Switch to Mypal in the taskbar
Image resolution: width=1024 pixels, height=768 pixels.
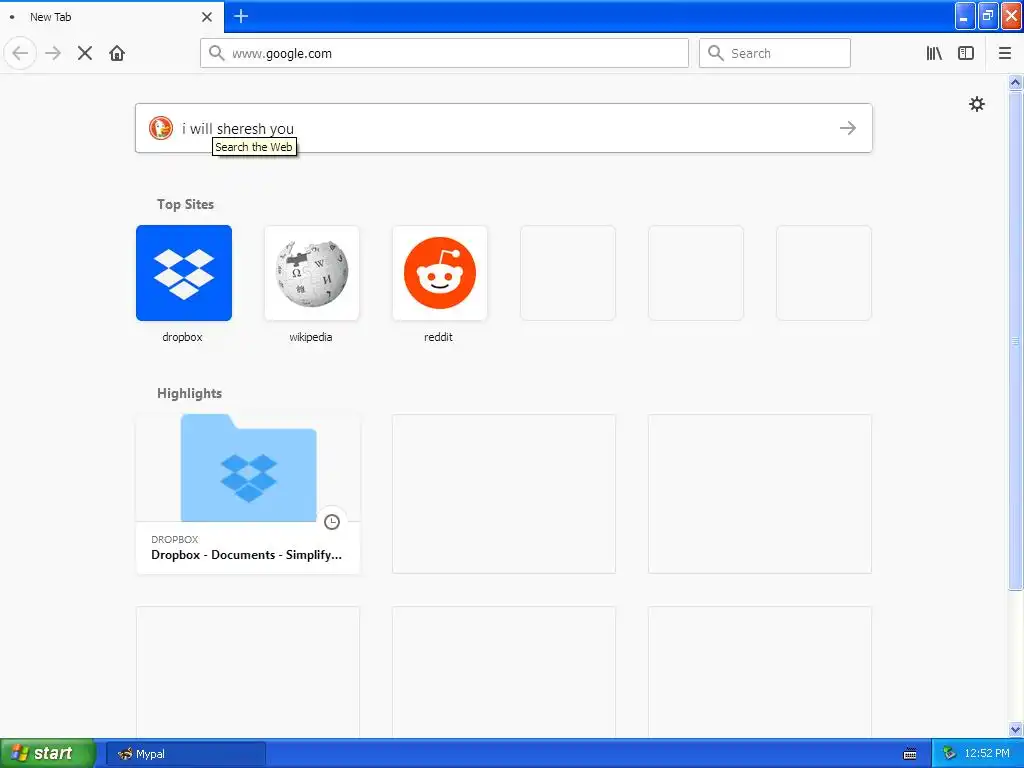click(185, 754)
